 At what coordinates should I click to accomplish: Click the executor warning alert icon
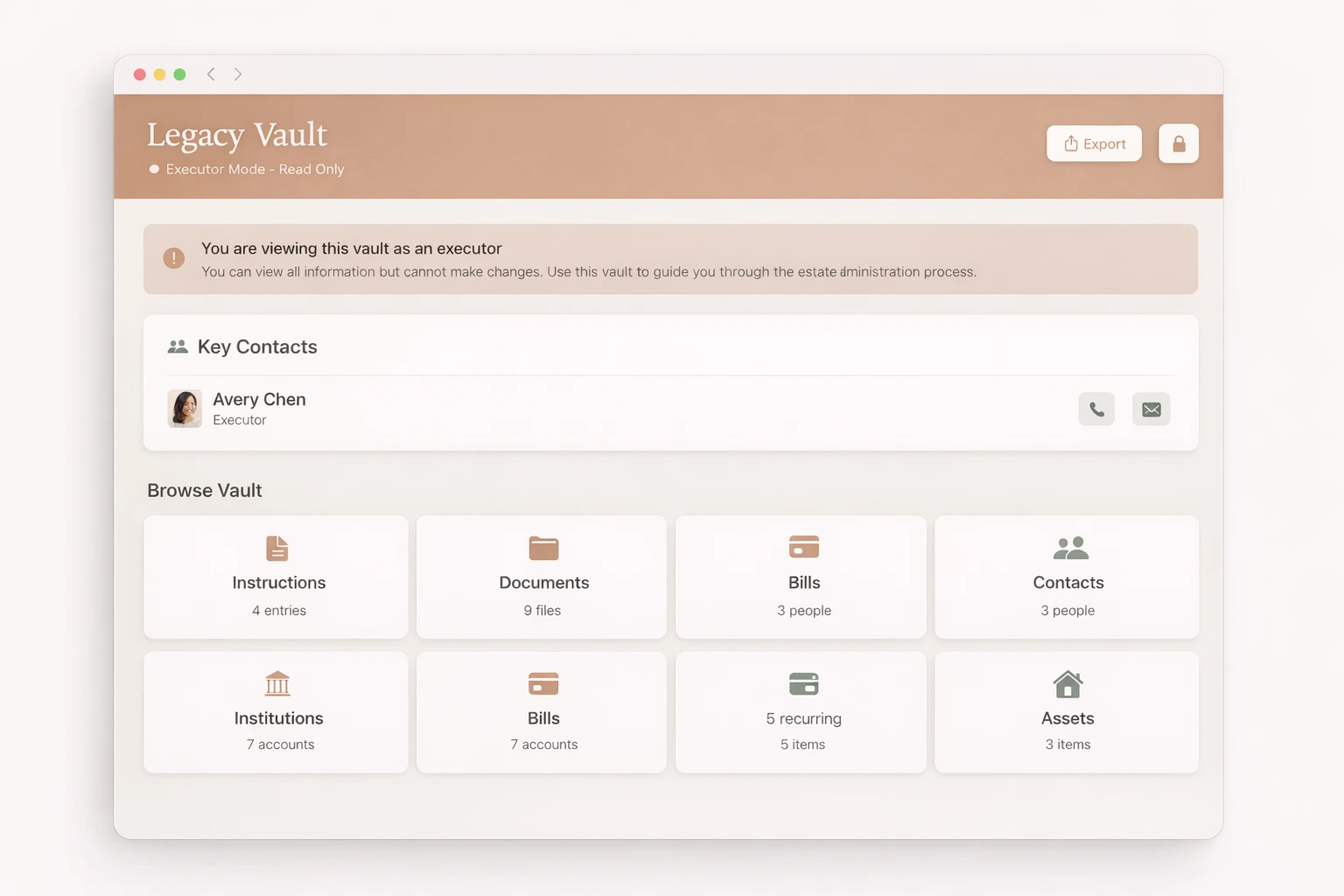pyautogui.click(x=173, y=258)
